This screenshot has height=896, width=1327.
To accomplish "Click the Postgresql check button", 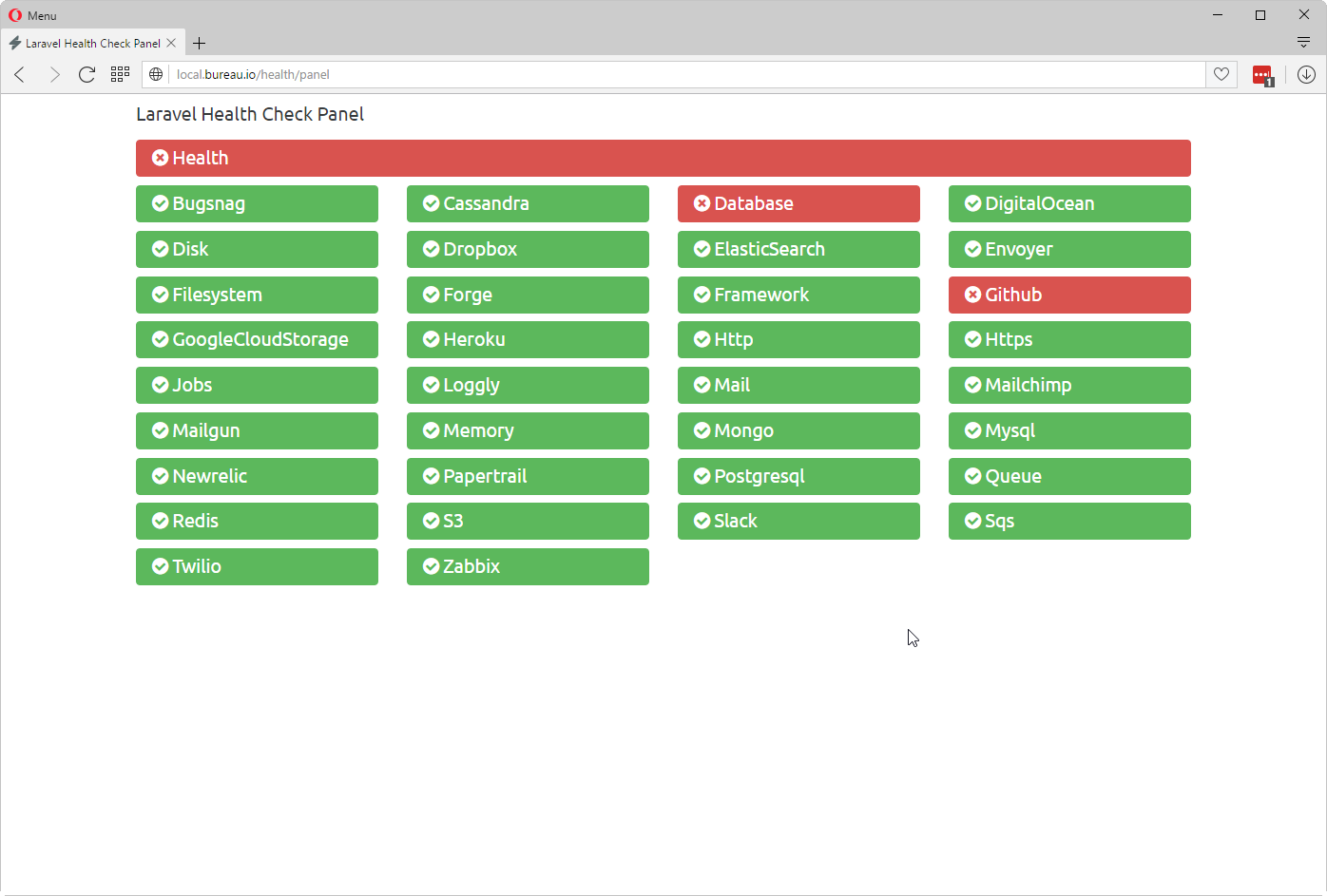I will [798, 476].
